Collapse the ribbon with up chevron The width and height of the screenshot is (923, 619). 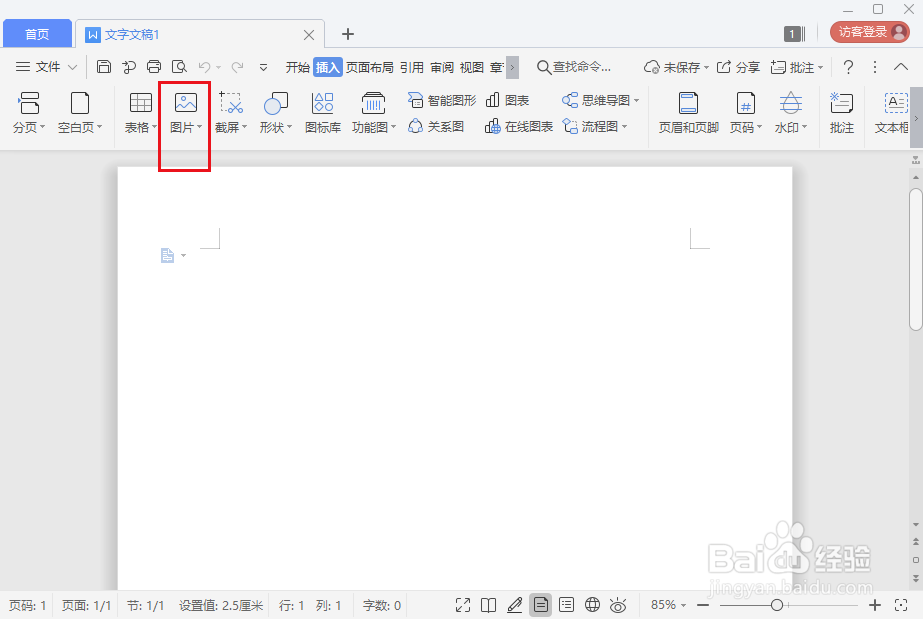(901, 67)
